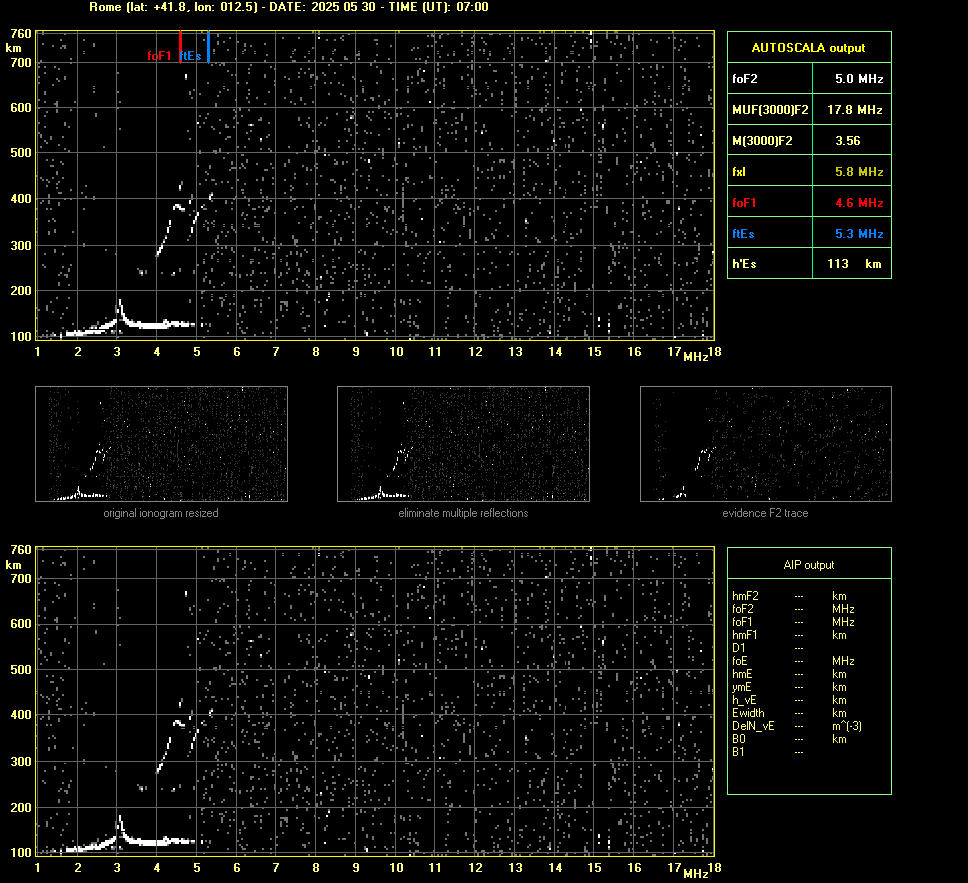This screenshot has width=968, height=883.
Task: Click the Rome date and time title
Action: tap(289, 7)
